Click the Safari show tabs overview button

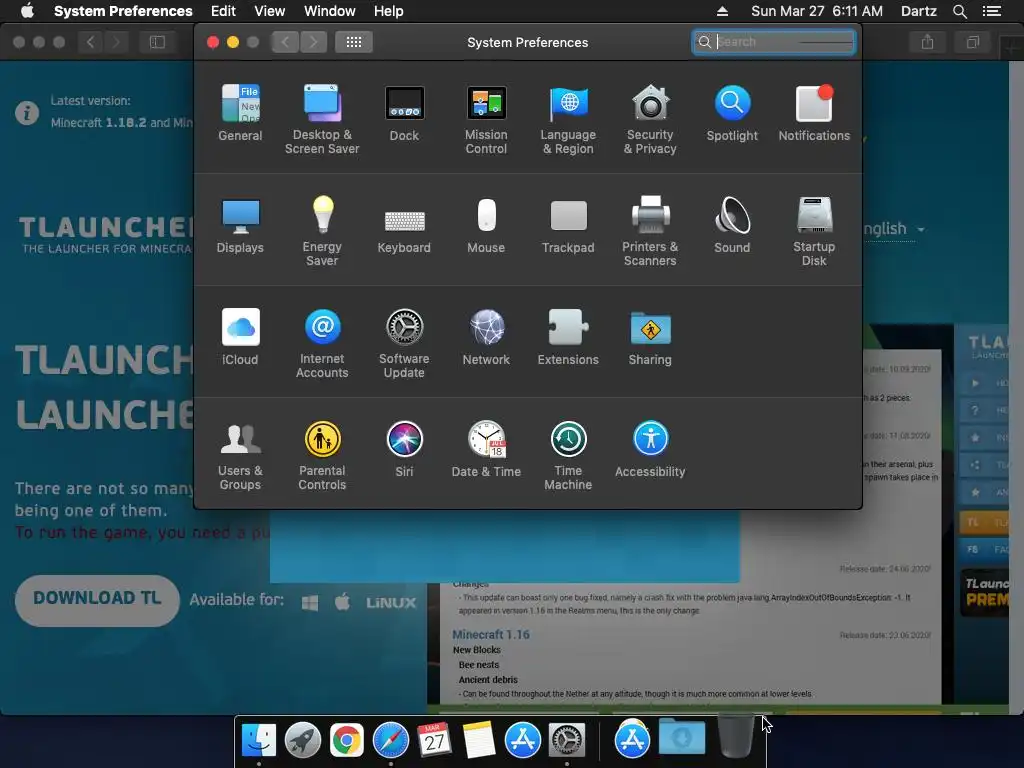pos(972,42)
